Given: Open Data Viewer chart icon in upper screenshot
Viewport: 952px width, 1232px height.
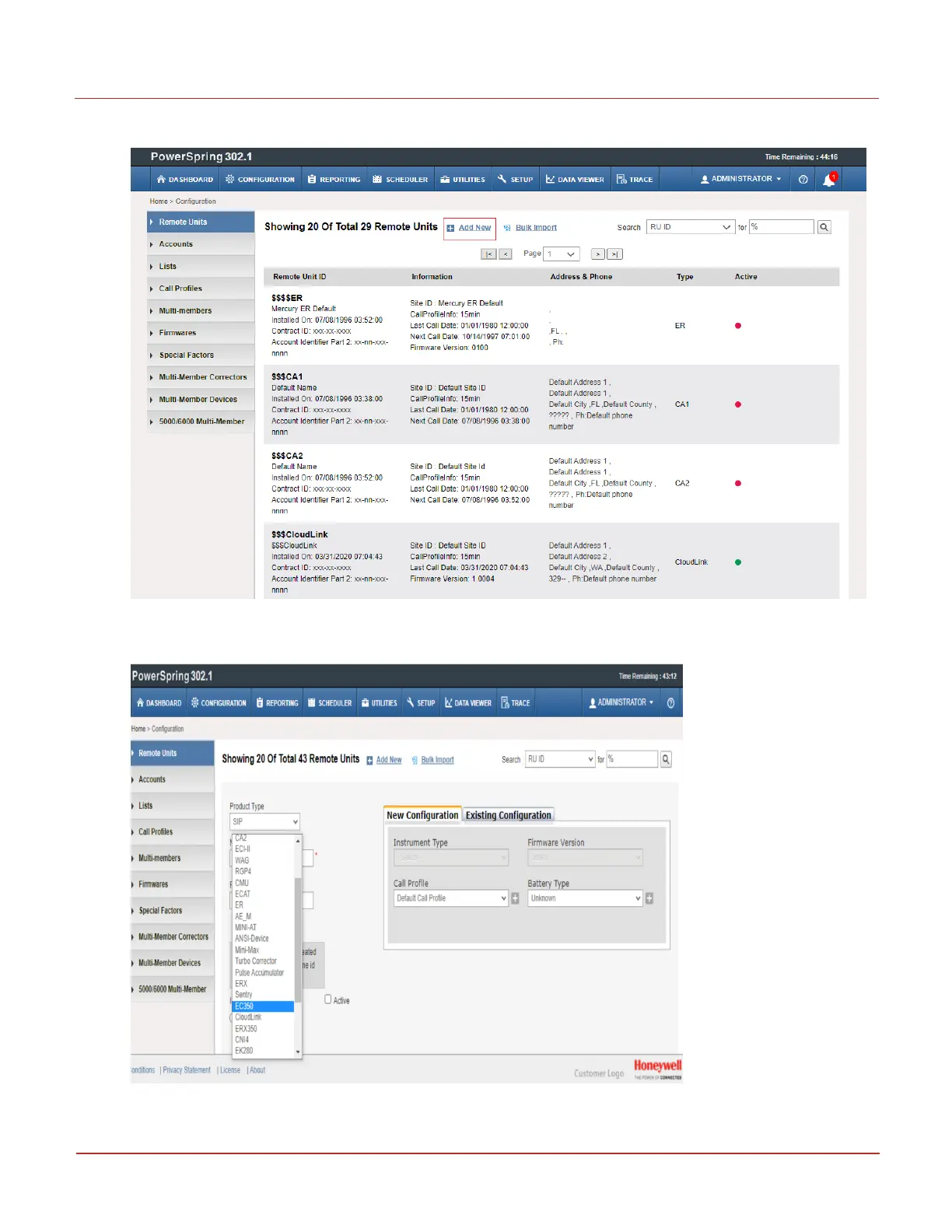Looking at the screenshot, I should tap(550, 180).
